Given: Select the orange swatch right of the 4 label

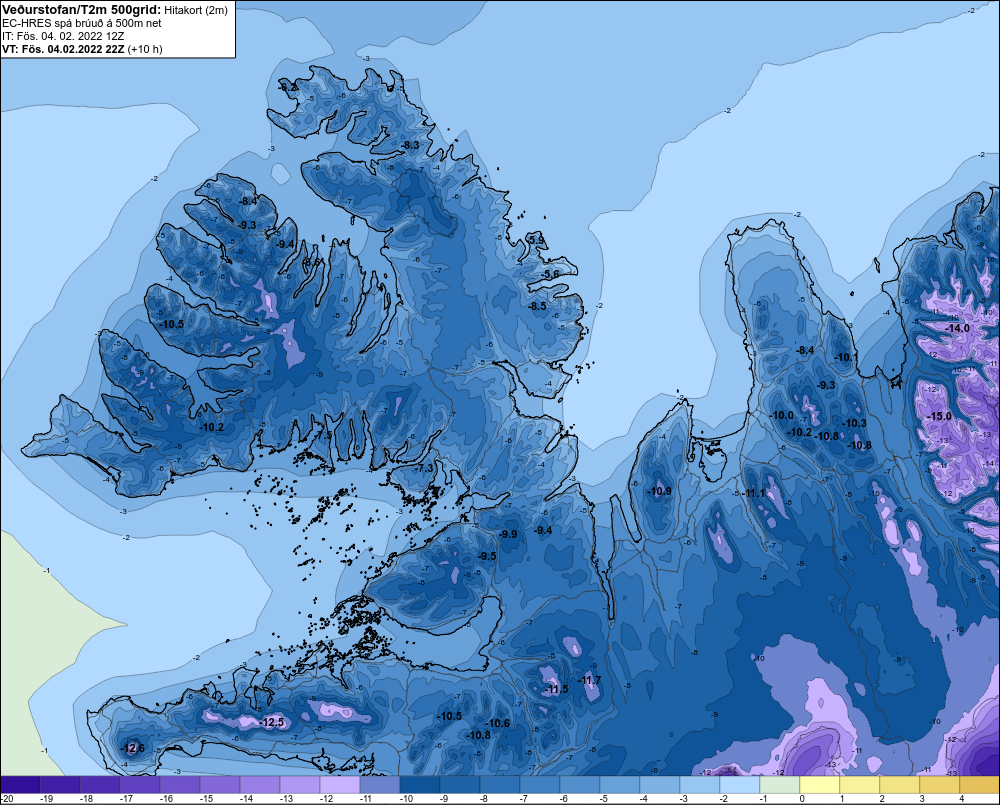Looking at the screenshot, I should click(980, 785).
